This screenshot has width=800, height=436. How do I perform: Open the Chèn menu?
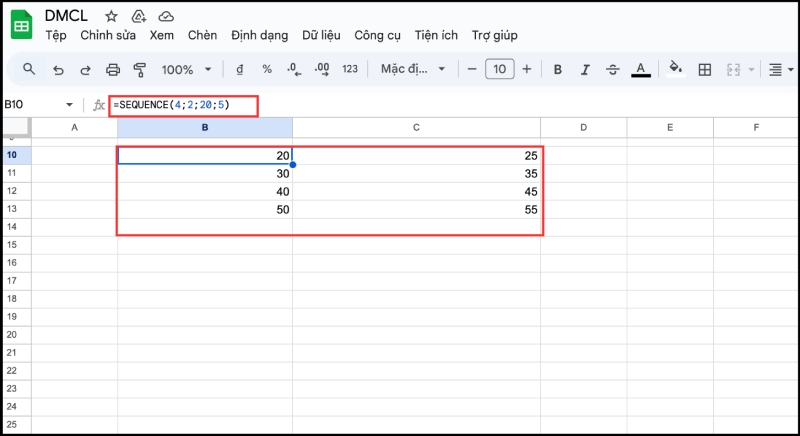pyautogui.click(x=202, y=35)
